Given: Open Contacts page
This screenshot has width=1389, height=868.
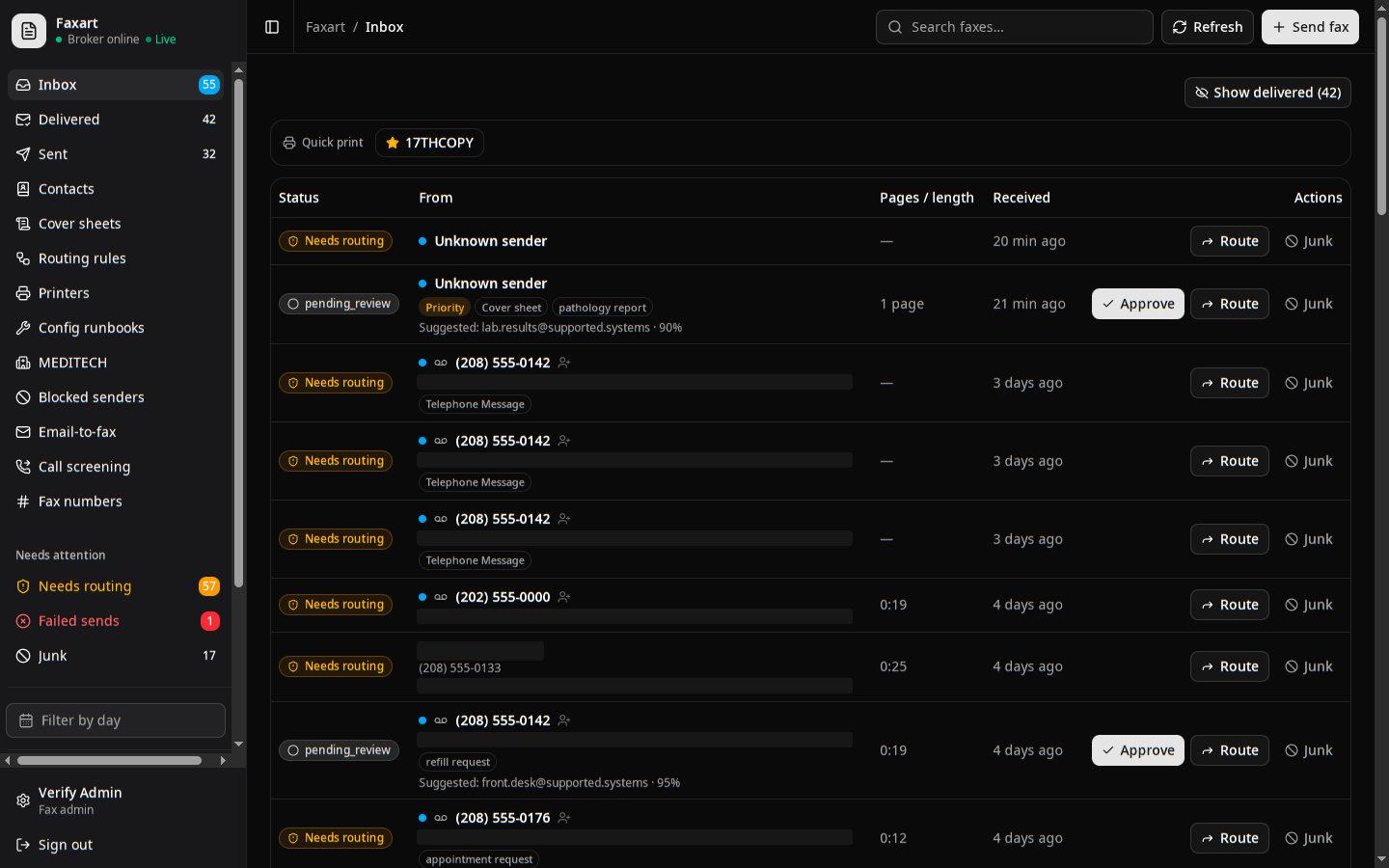Looking at the screenshot, I should point(116,189).
